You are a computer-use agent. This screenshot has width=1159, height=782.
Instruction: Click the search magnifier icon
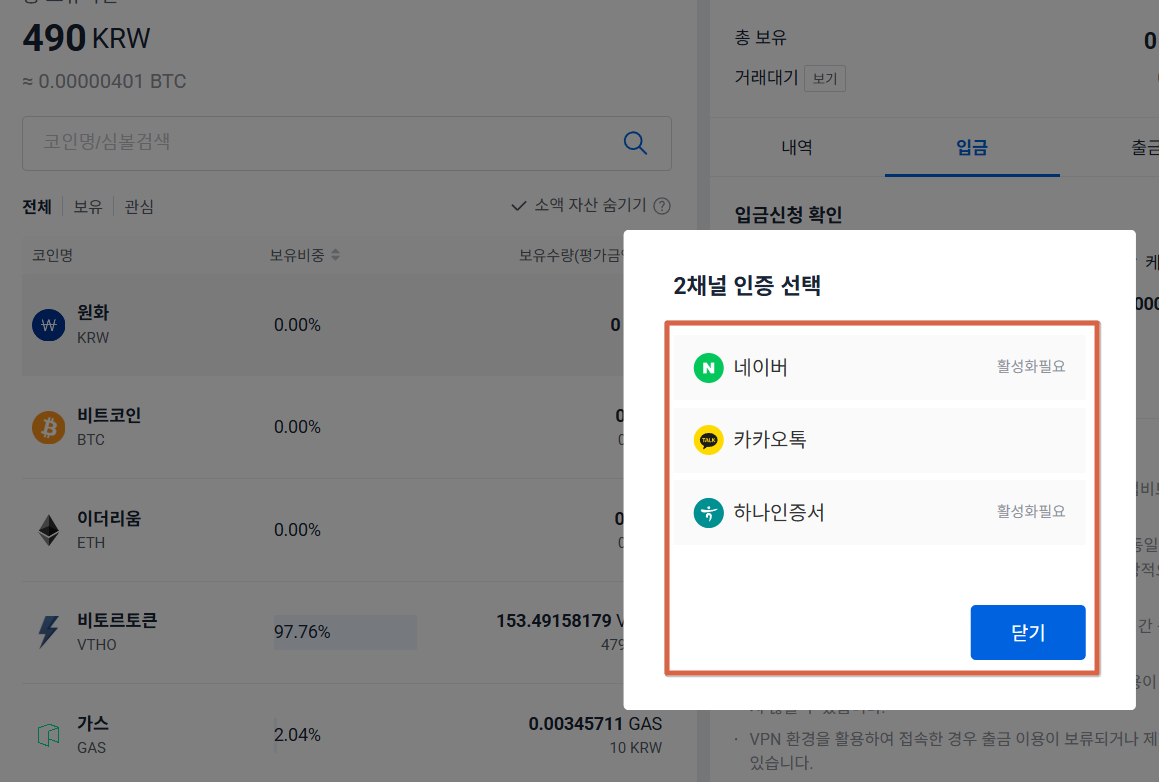(x=635, y=143)
